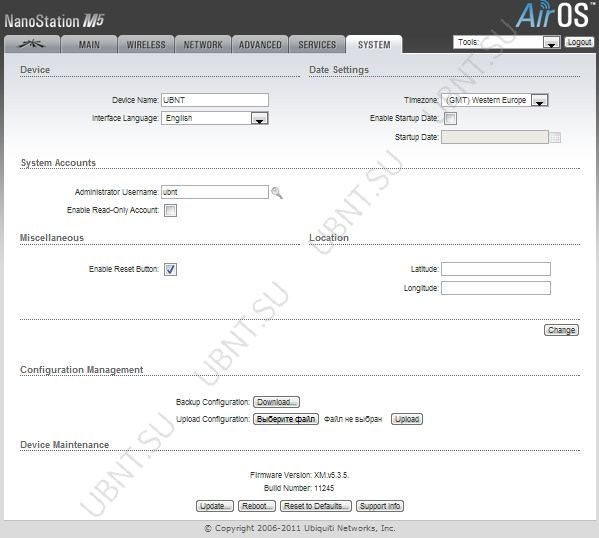Switch to the MAIN tab
This screenshot has height=538, width=599.
[x=89, y=45]
